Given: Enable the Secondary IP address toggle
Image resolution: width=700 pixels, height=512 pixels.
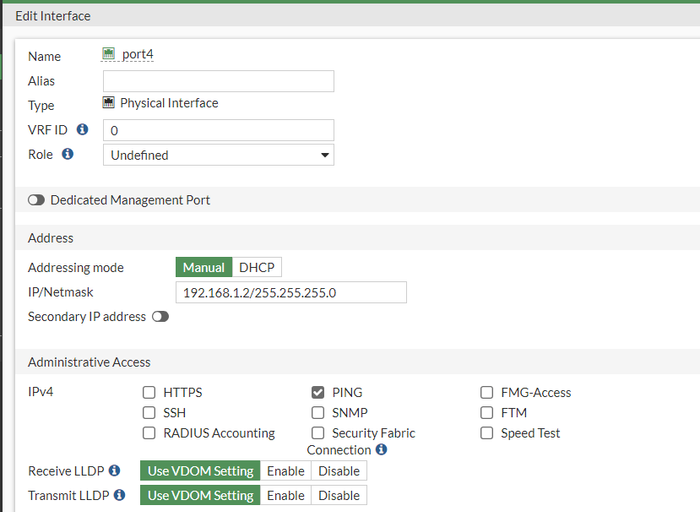Looking at the screenshot, I should click(160, 317).
